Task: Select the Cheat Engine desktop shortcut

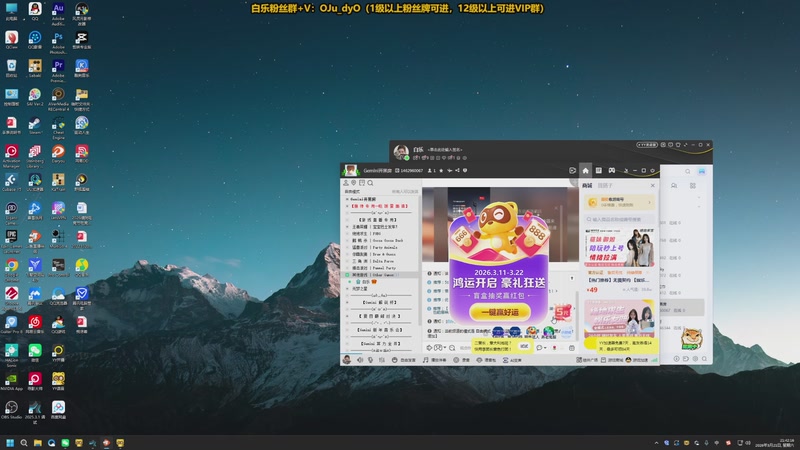Action: pos(58,127)
